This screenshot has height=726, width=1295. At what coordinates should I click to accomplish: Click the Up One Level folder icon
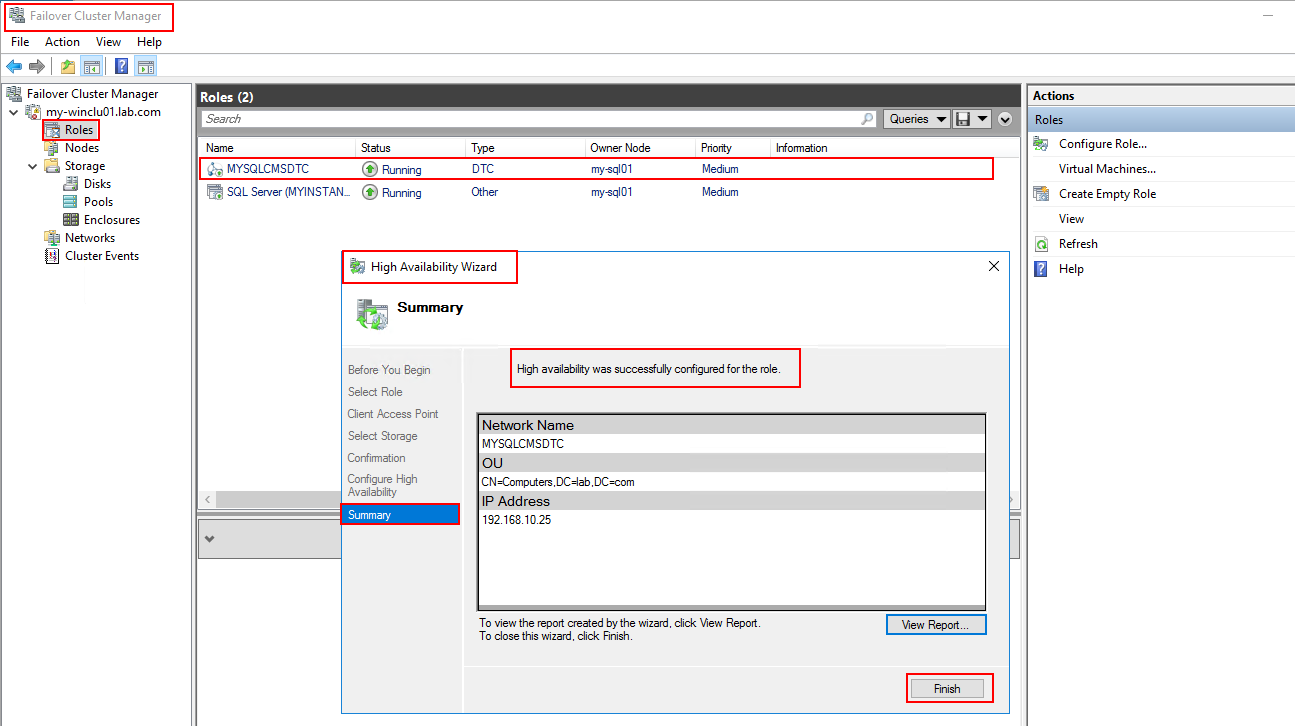(x=68, y=67)
